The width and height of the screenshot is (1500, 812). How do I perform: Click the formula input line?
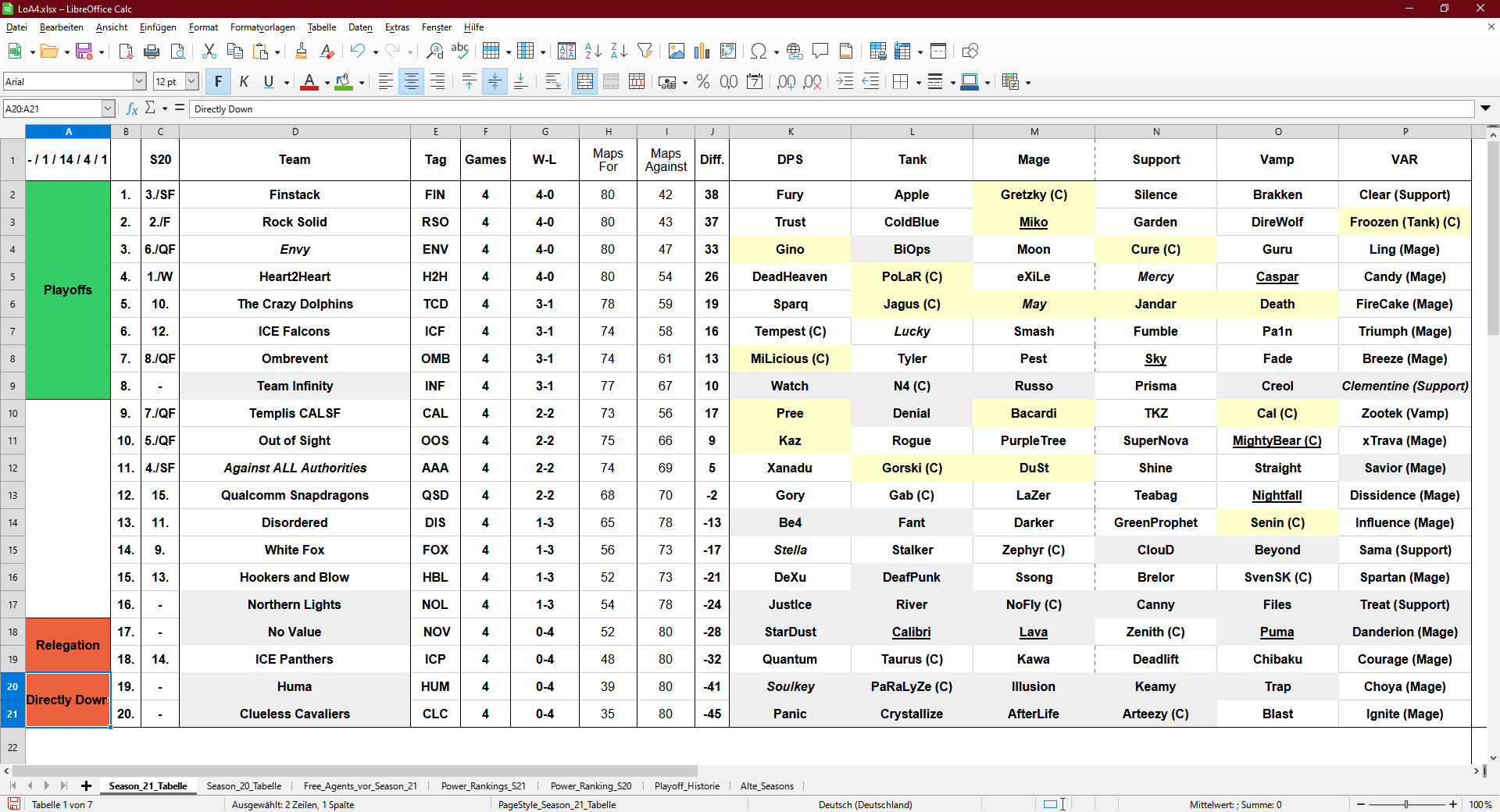click(832, 109)
